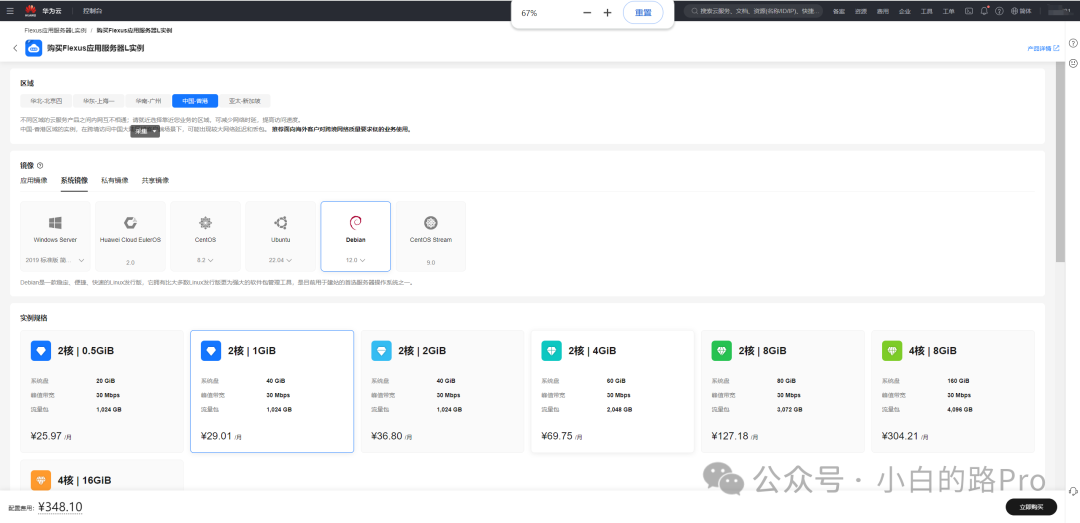
Task: Zoom in with the plus button
Action: pyautogui.click(x=608, y=13)
